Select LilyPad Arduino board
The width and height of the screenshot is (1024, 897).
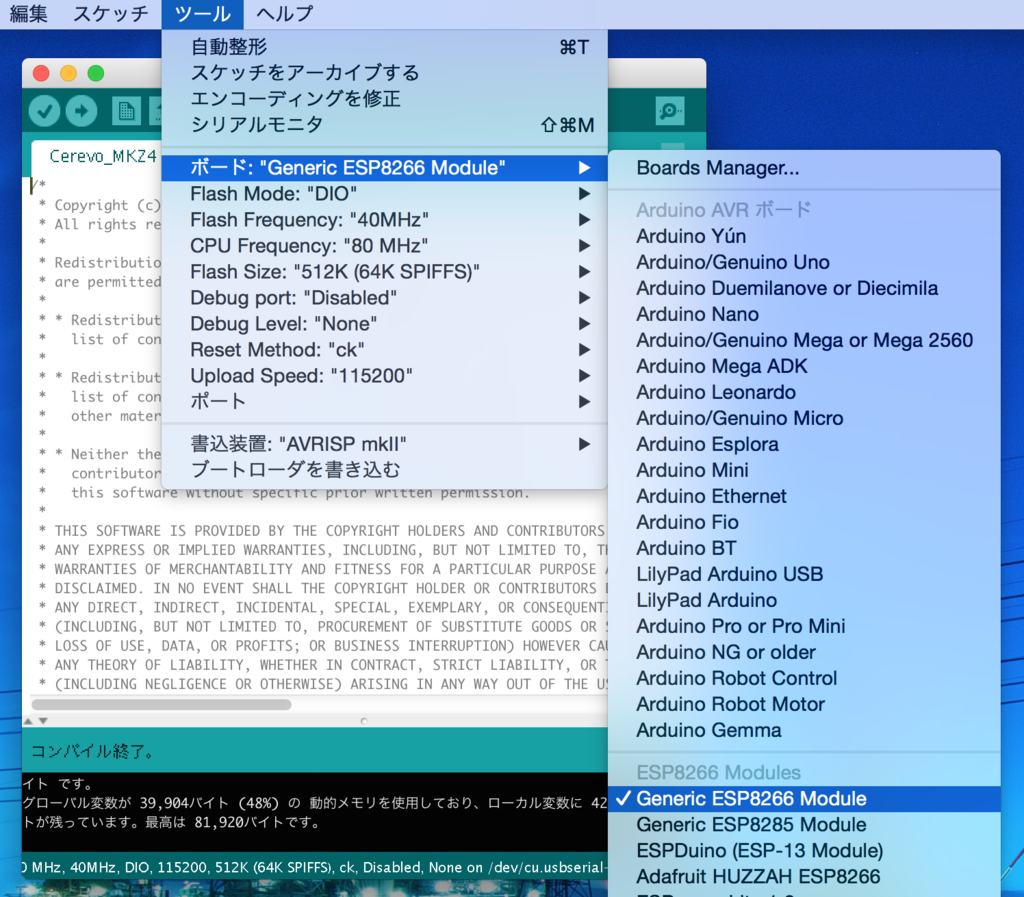(x=804, y=601)
